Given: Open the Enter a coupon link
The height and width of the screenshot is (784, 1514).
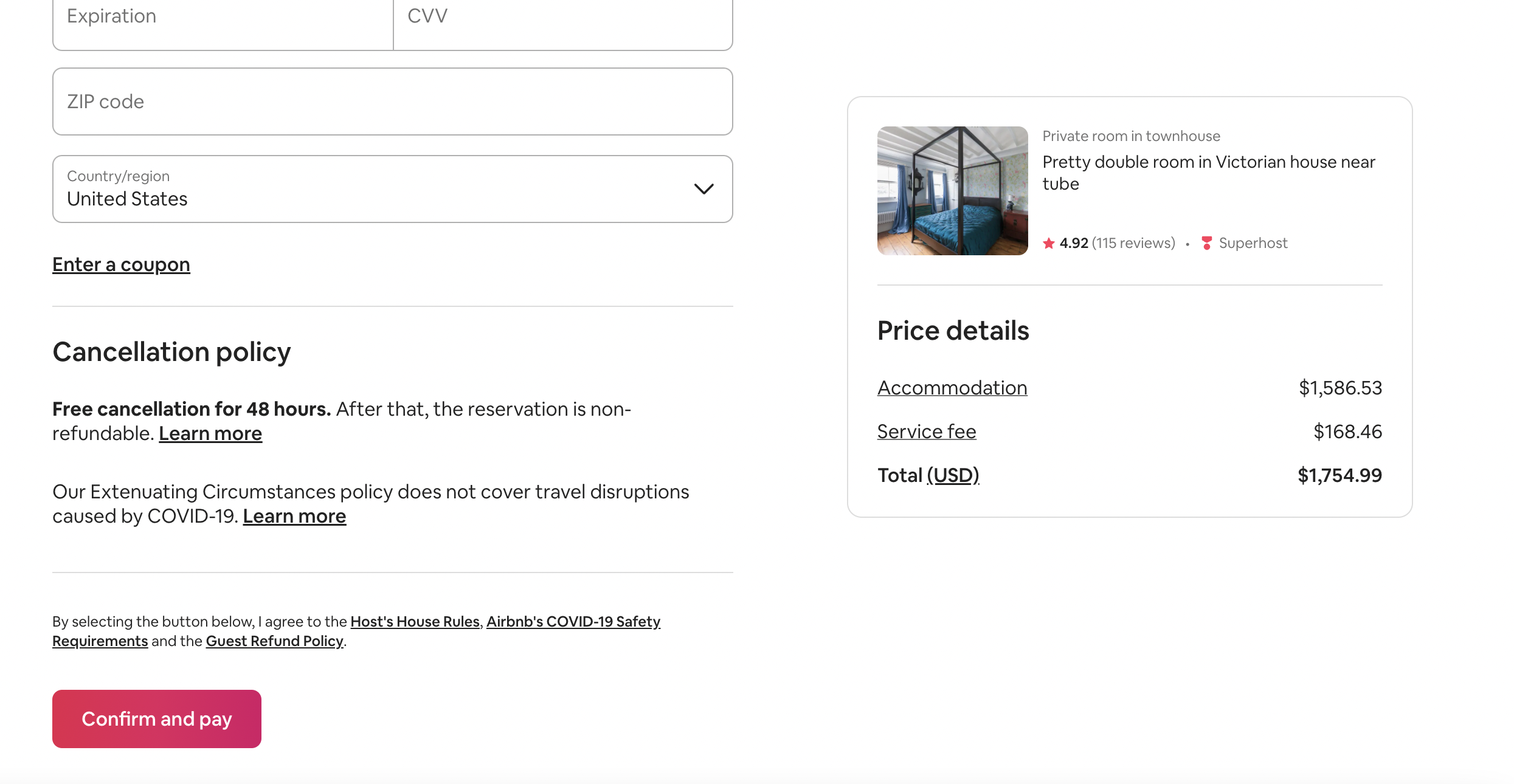Looking at the screenshot, I should [121, 264].
